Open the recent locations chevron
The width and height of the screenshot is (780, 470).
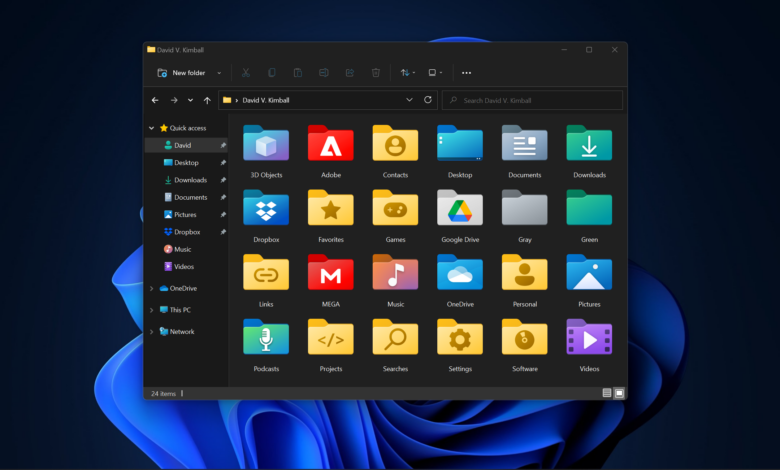[190, 100]
